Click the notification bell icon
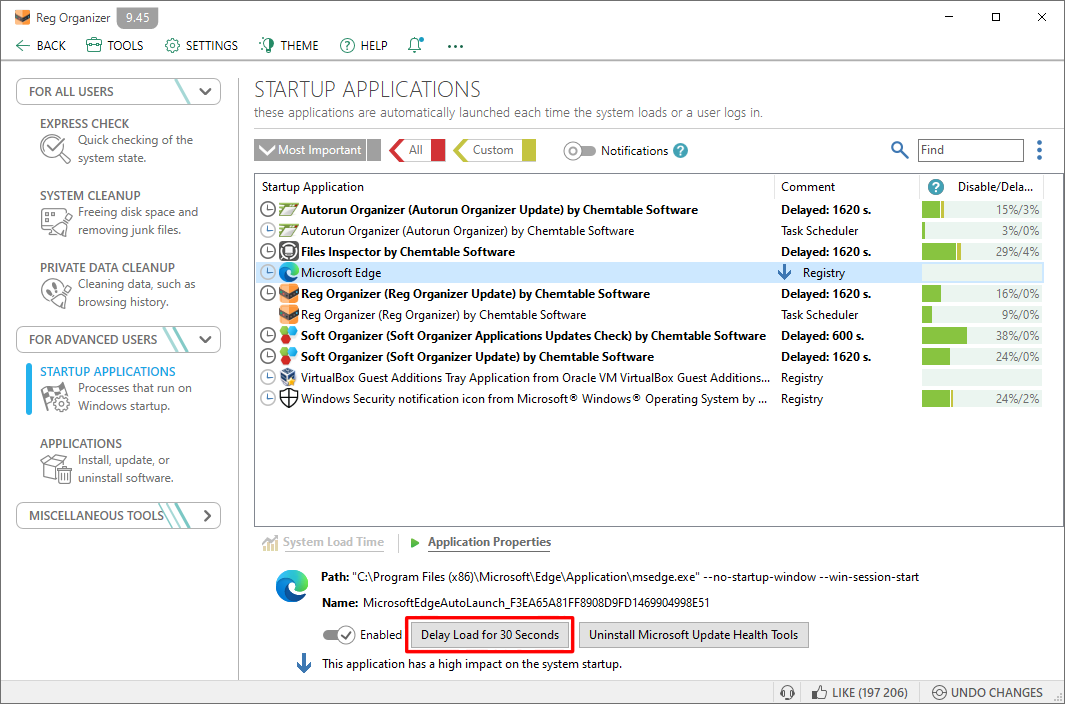Viewport: 1065px width, 704px height. 415,44
